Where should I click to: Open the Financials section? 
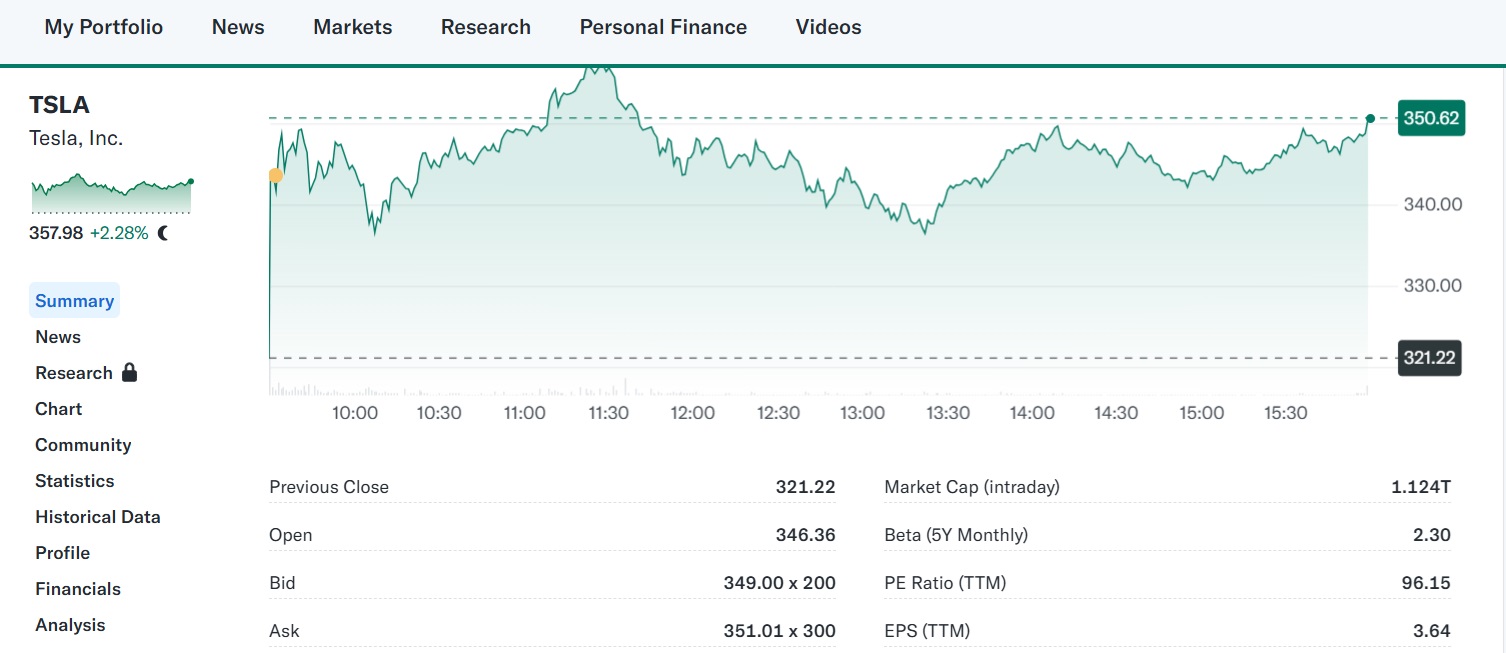[77, 589]
